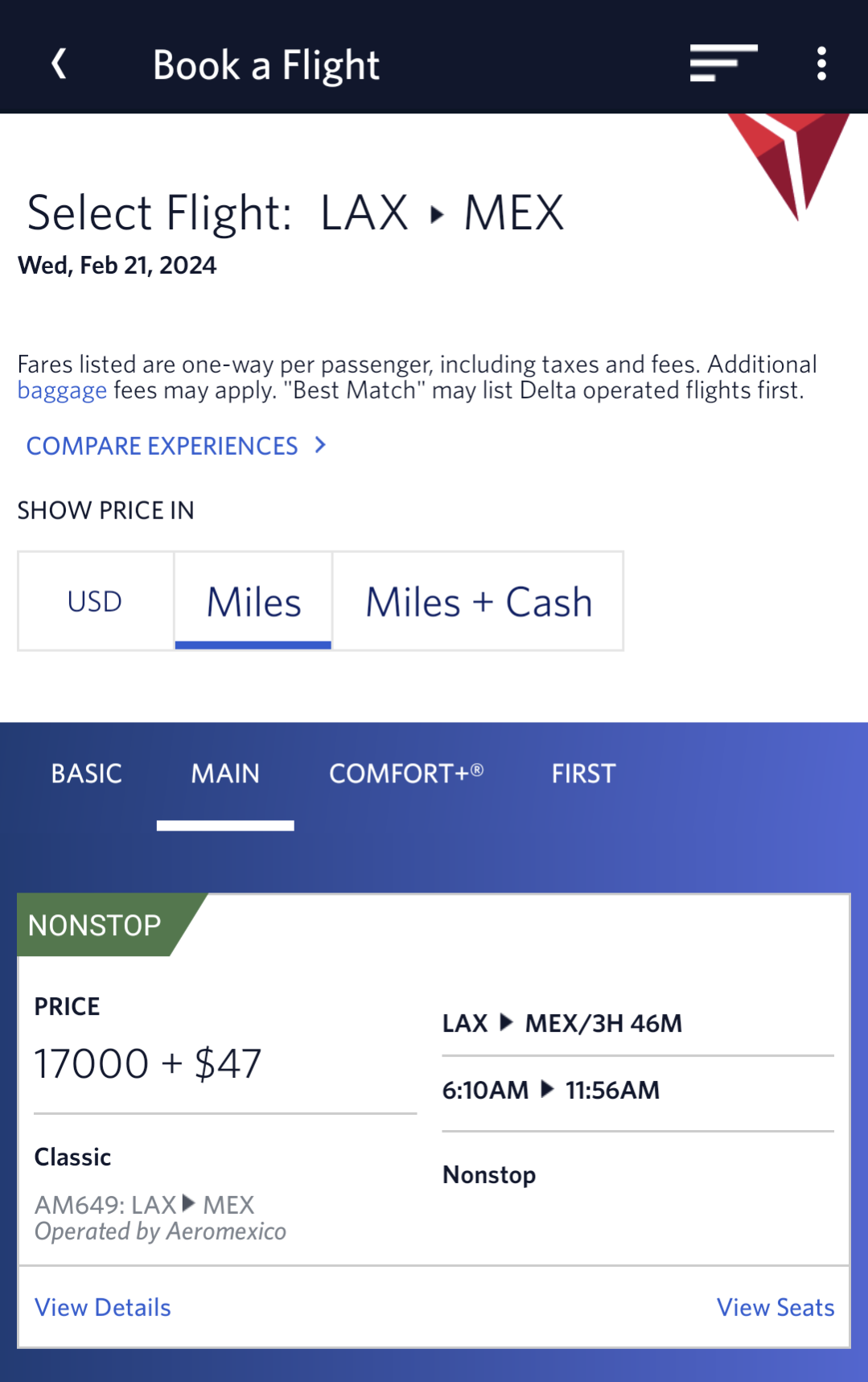Tap the Book a Flight title

pyautogui.click(x=266, y=64)
